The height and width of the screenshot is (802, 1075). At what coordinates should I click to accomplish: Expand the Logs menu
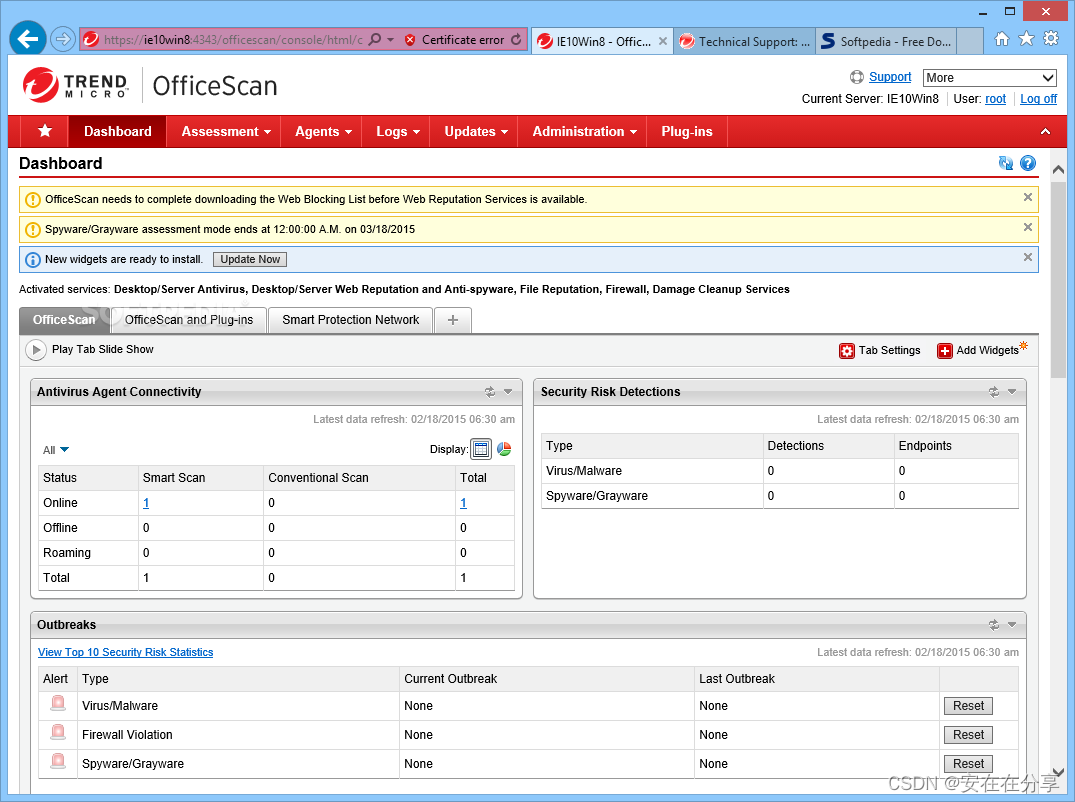(398, 132)
